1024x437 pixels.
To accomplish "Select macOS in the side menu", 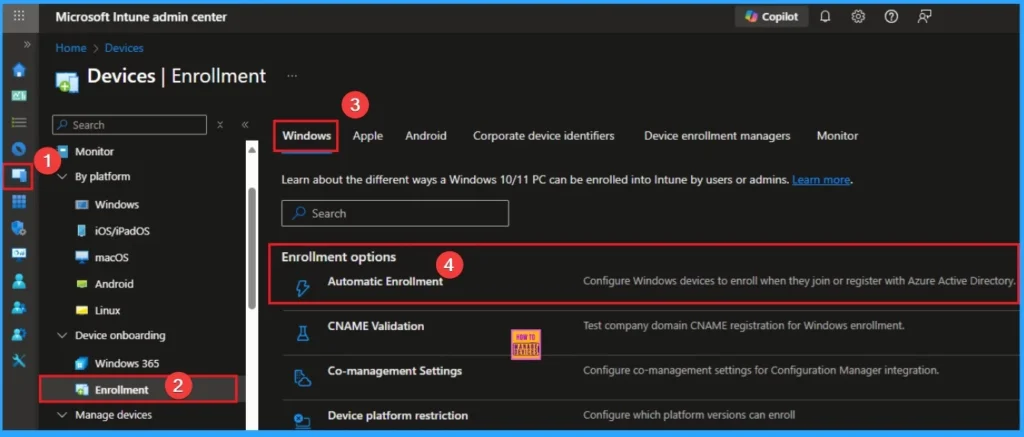I will pos(112,257).
